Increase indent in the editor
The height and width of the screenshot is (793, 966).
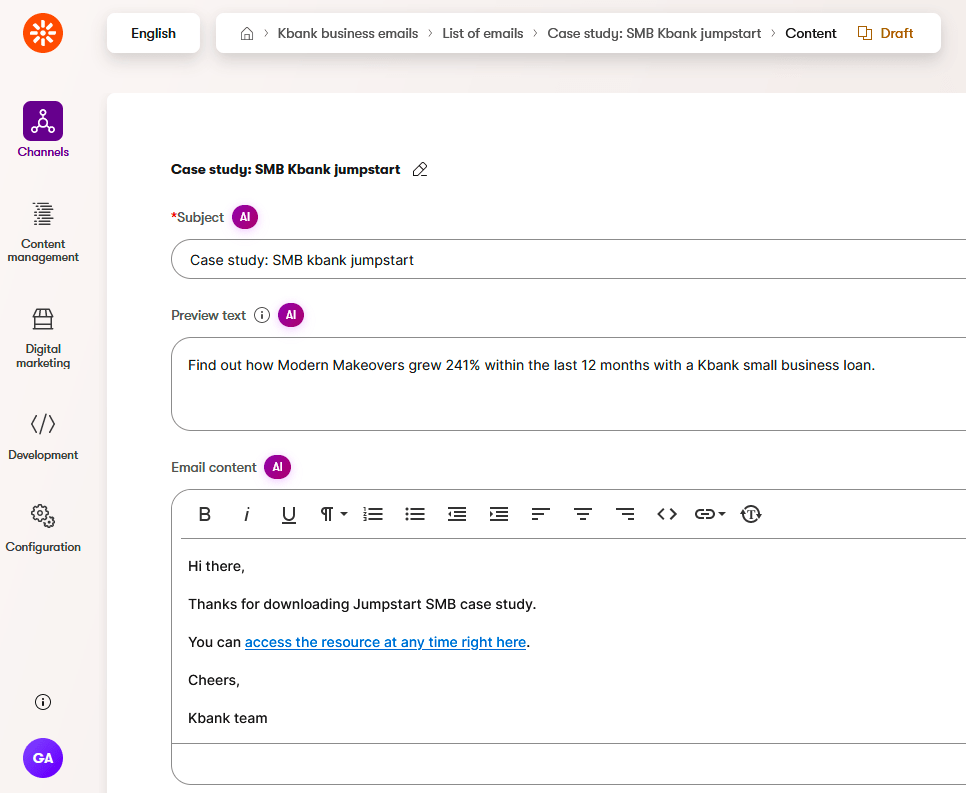point(499,514)
